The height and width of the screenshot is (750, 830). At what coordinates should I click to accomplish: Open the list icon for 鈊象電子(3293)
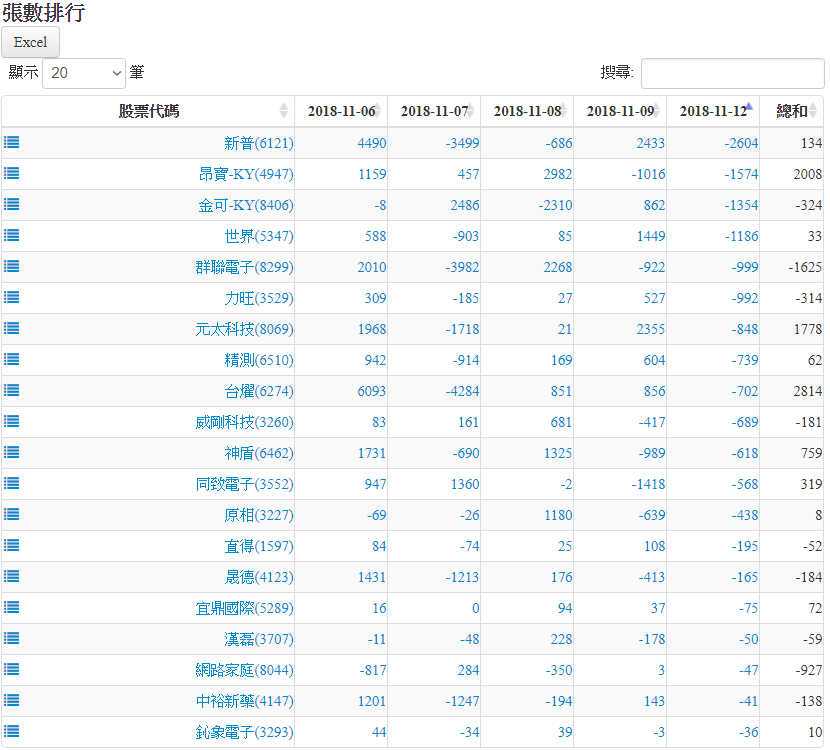[12, 732]
